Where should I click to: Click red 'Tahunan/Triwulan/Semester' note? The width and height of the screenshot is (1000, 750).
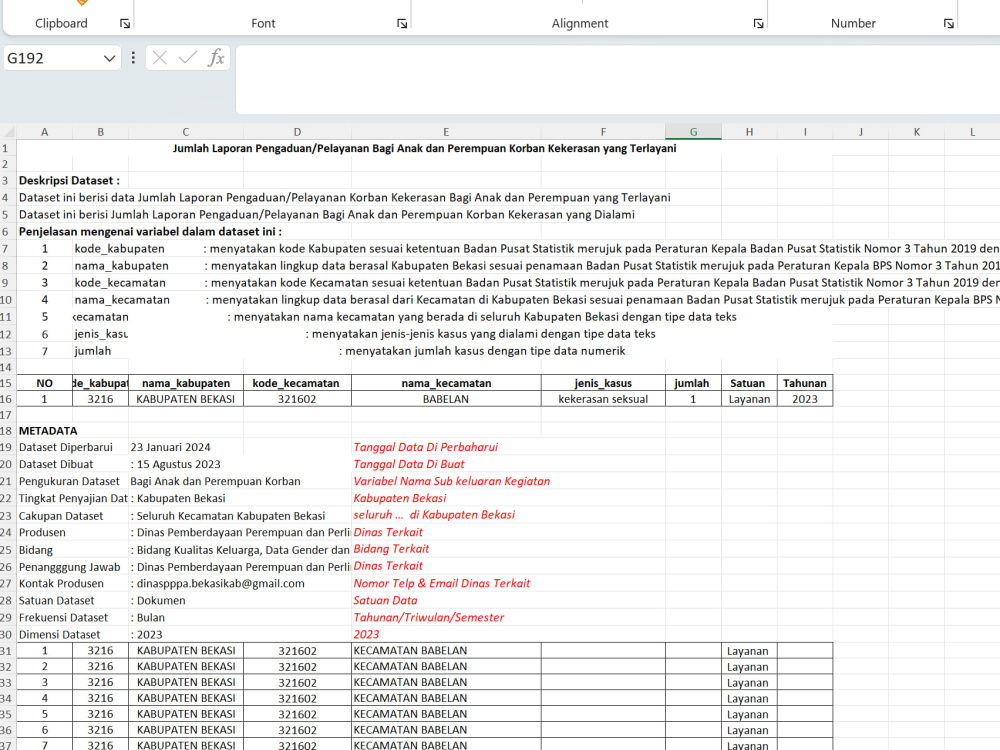pyautogui.click(x=429, y=617)
